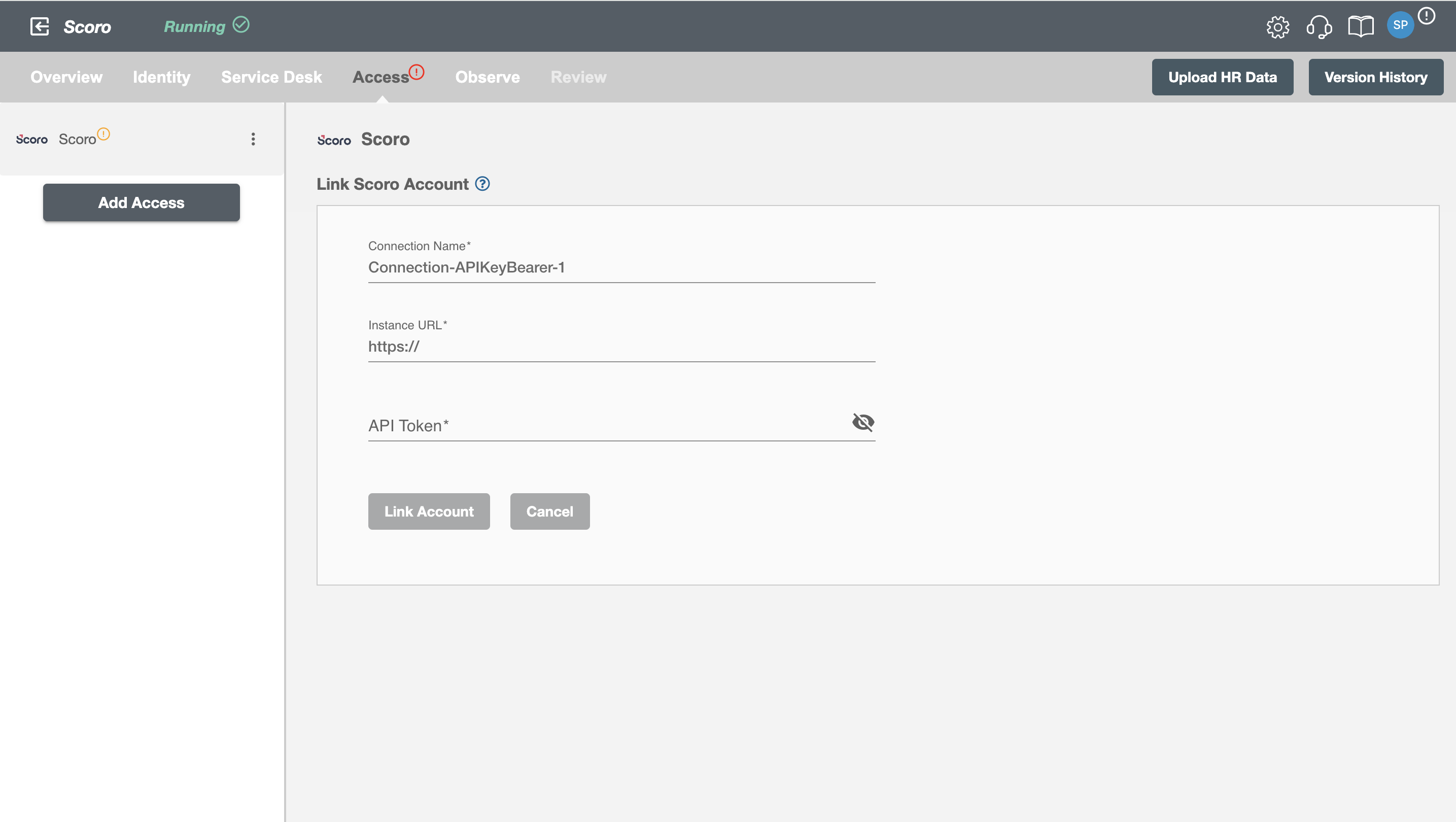The image size is (1456, 822).
Task: Open the documentation book icon
Action: (1361, 26)
